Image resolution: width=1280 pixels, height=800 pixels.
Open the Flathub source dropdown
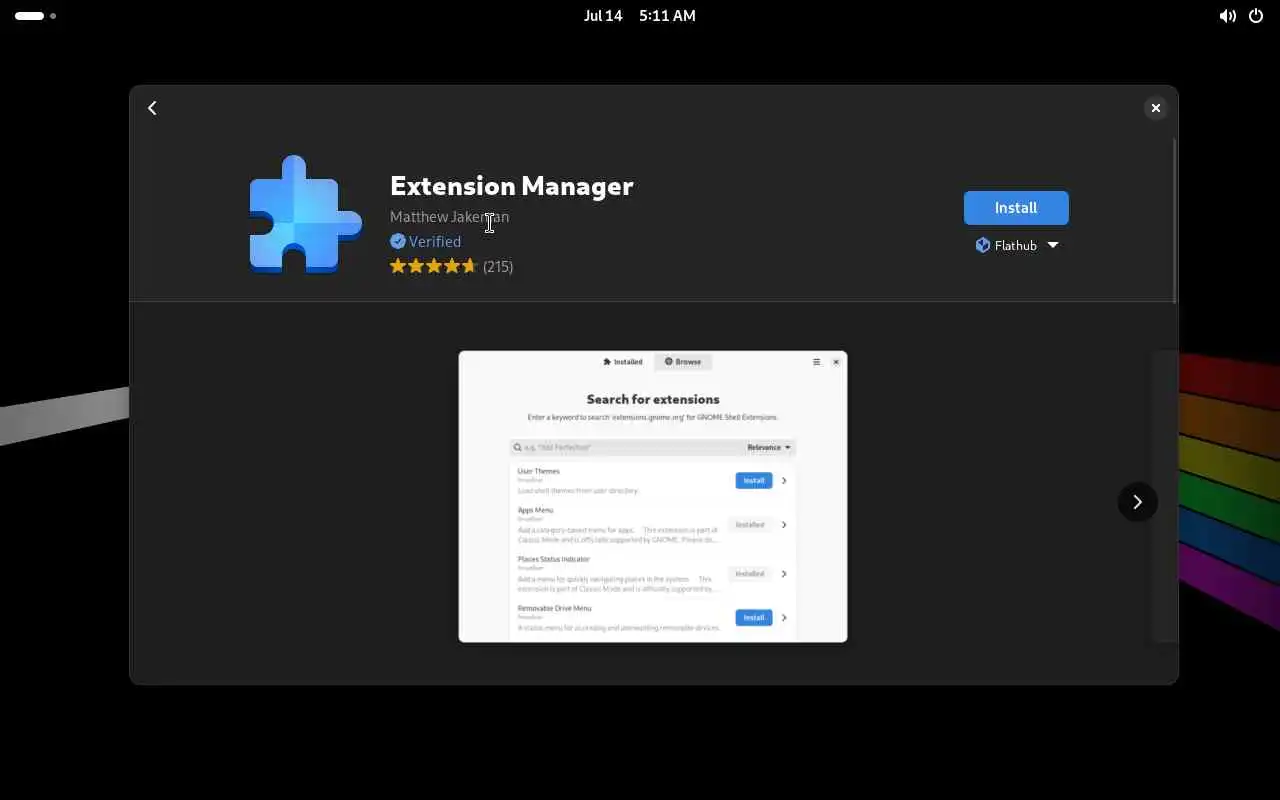[x=1016, y=245]
